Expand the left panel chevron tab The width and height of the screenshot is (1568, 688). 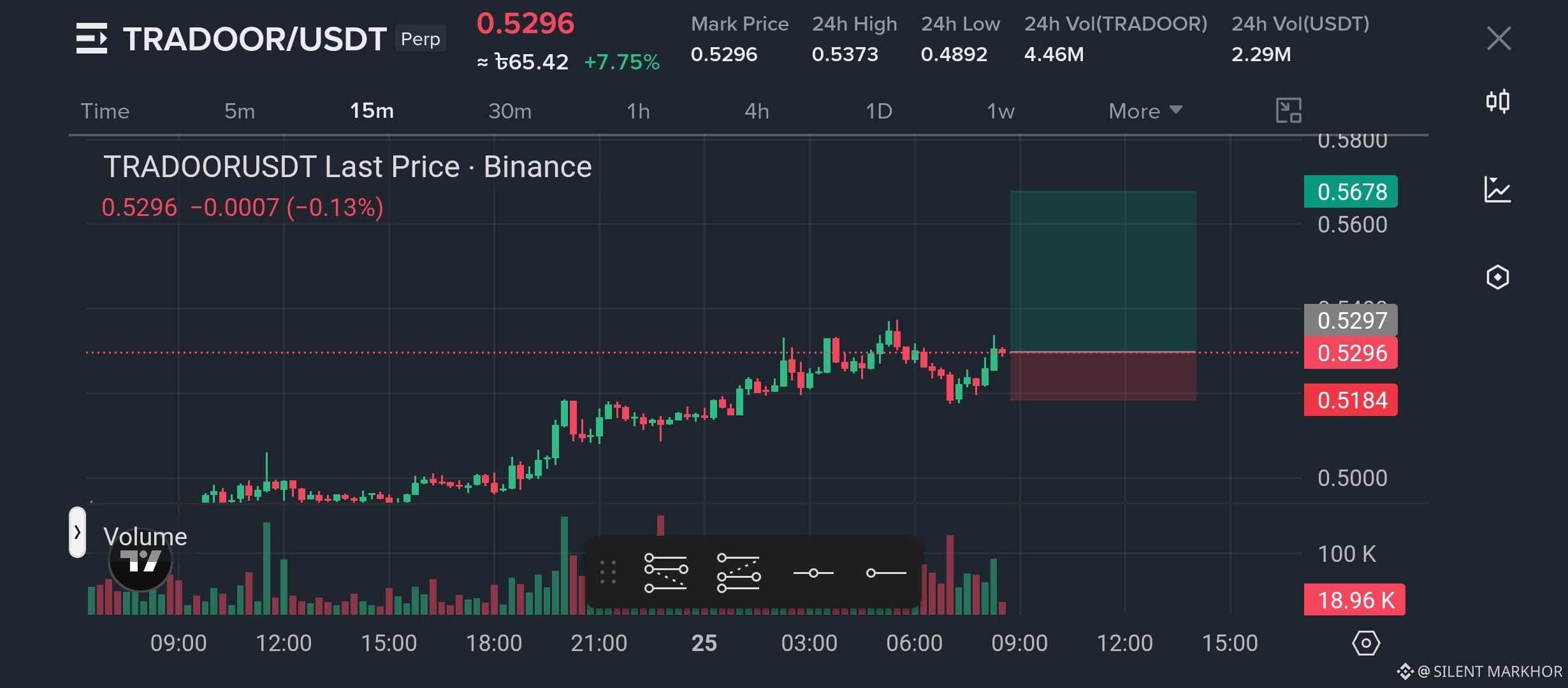pyautogui.click(x=77, y=532)
